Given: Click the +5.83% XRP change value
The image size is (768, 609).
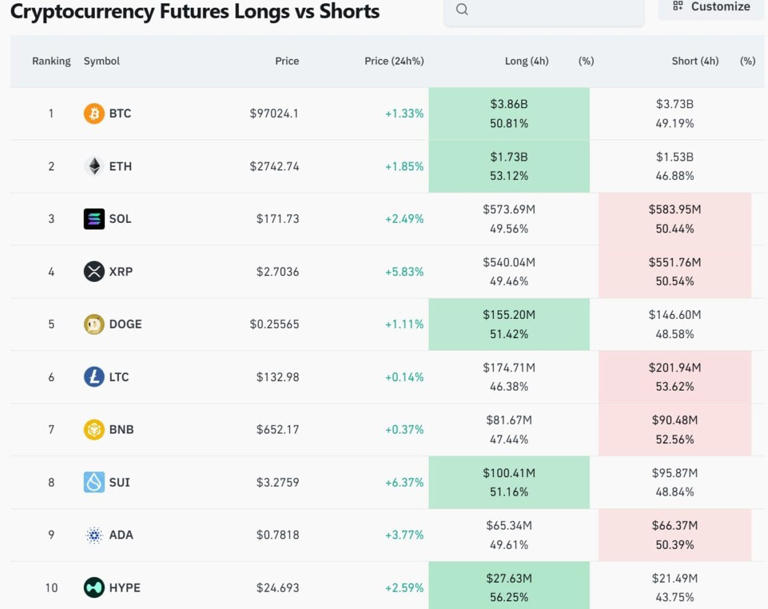Looking at the screenshot, I should (x=404, y=272).
